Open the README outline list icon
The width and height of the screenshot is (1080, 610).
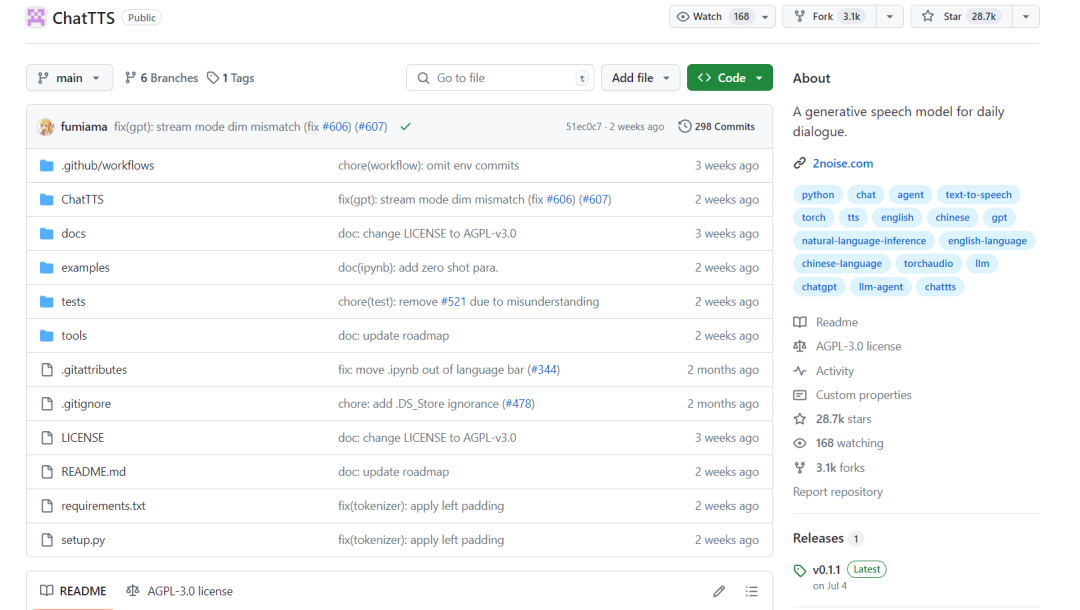751,591
